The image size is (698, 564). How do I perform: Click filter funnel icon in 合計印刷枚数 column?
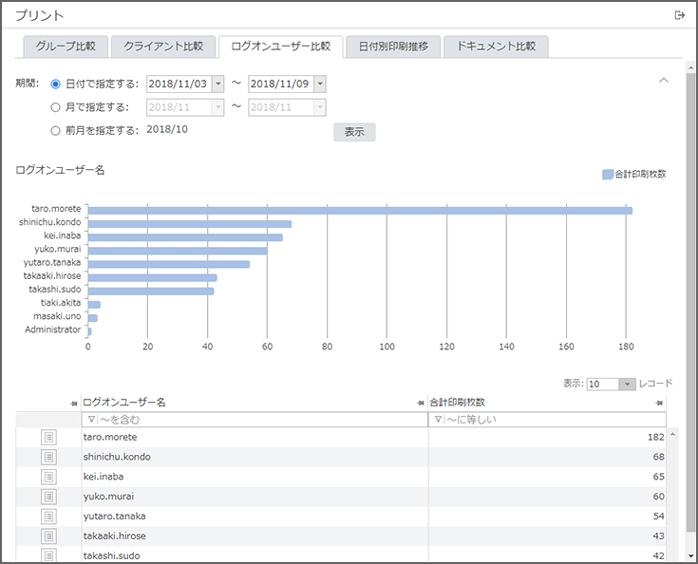437,420
